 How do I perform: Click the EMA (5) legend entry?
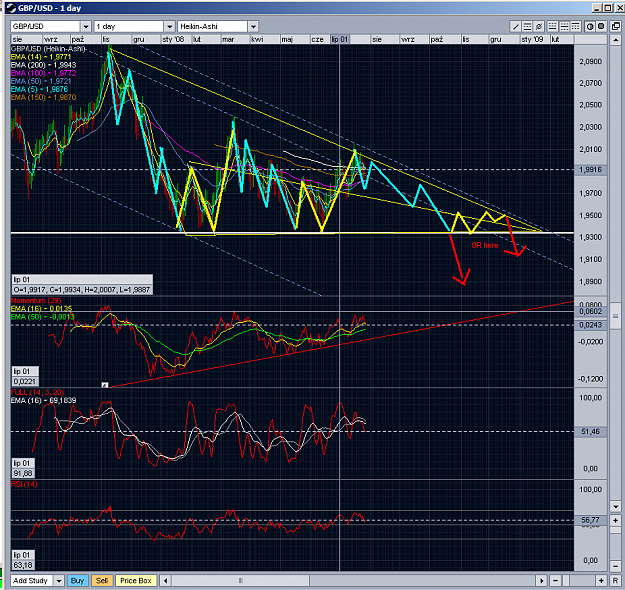(39, 89)
